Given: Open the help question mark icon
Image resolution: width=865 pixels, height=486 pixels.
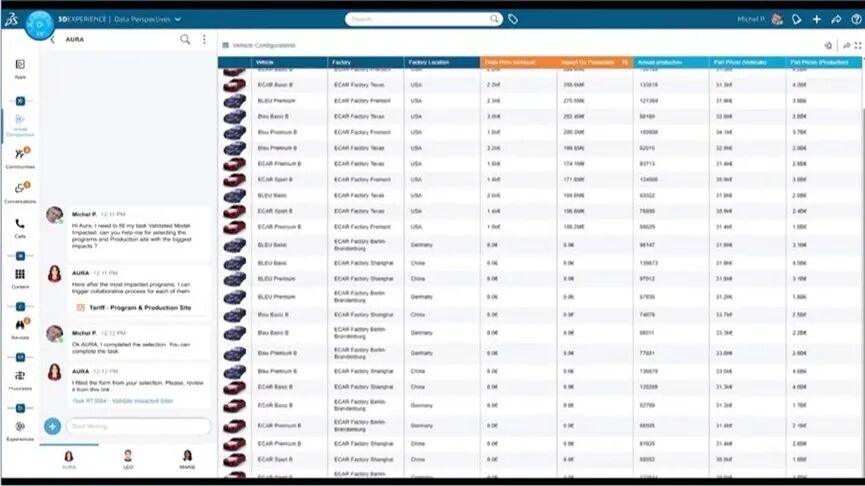Looking at the screenshot, I should 856,19.
